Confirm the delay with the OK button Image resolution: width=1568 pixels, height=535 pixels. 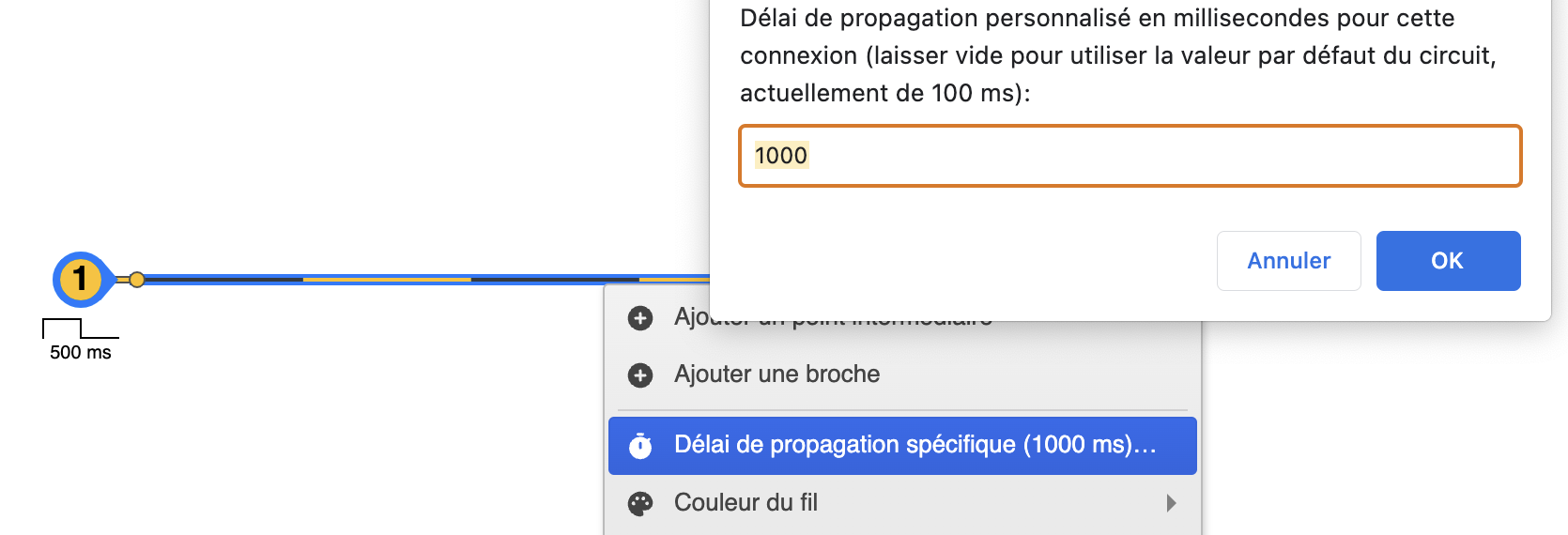1448,261
